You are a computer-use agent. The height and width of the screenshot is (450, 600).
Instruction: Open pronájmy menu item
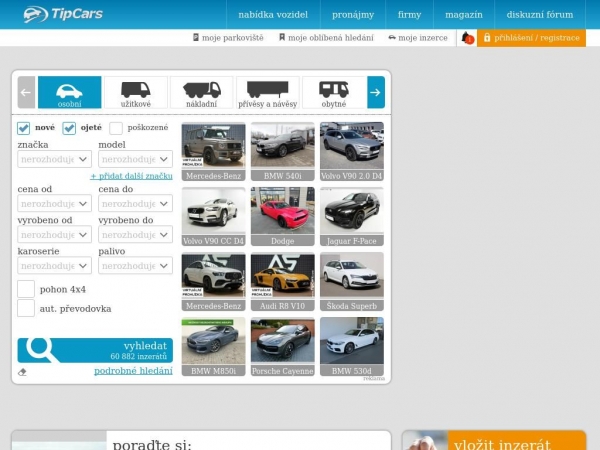(x=353, y=15)
